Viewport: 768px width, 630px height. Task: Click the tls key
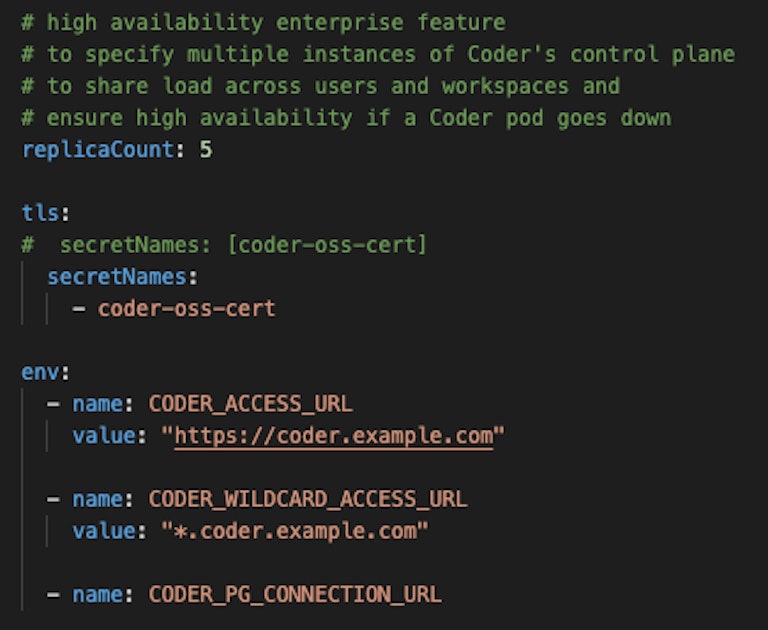point(40,213)
